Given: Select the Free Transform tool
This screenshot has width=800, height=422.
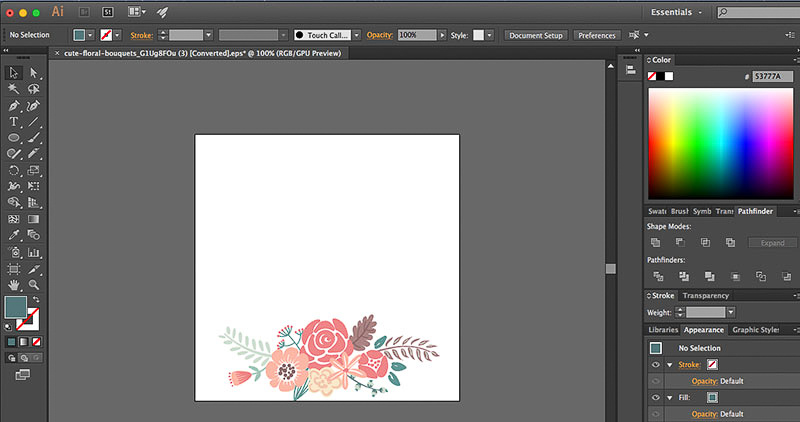Looking at the screenshot, I should [34, 186].
